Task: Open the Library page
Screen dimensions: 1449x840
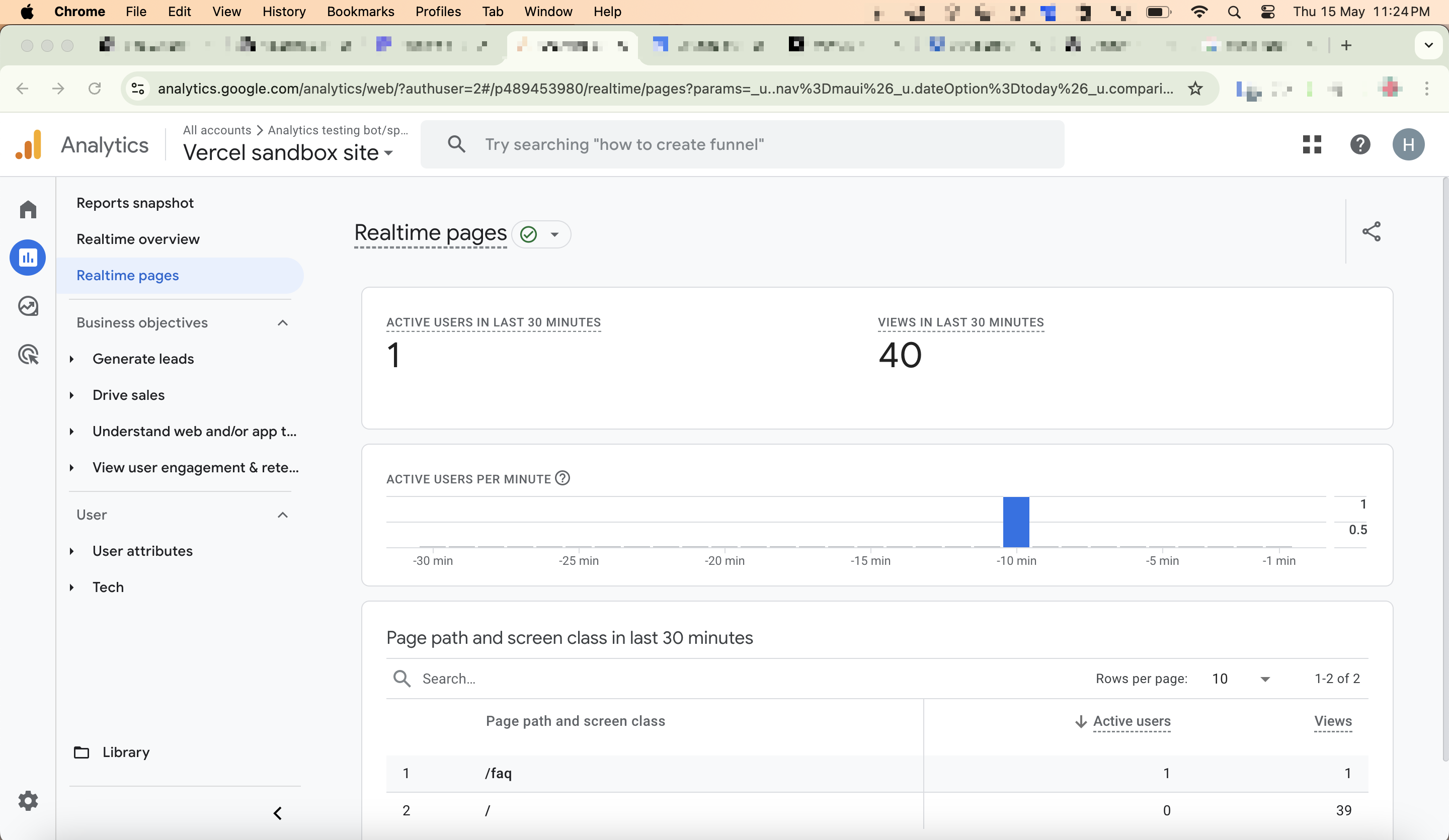Action: point(126,751)
